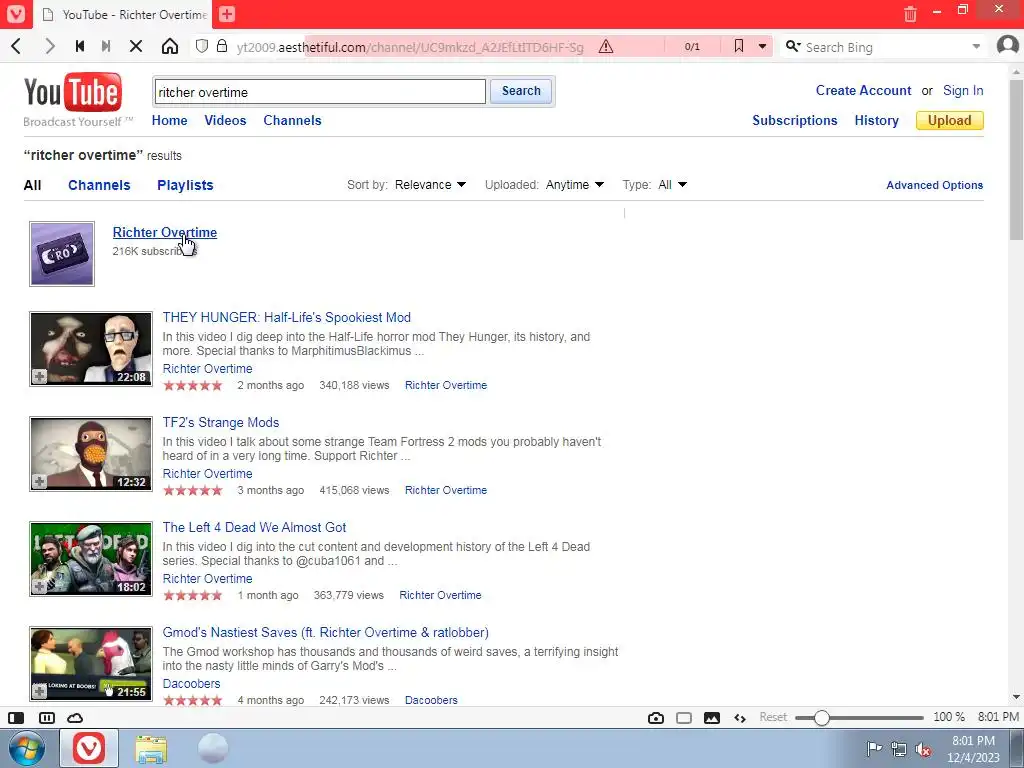
Task: Open the Home navigation tab
Action: coord(169,120)
